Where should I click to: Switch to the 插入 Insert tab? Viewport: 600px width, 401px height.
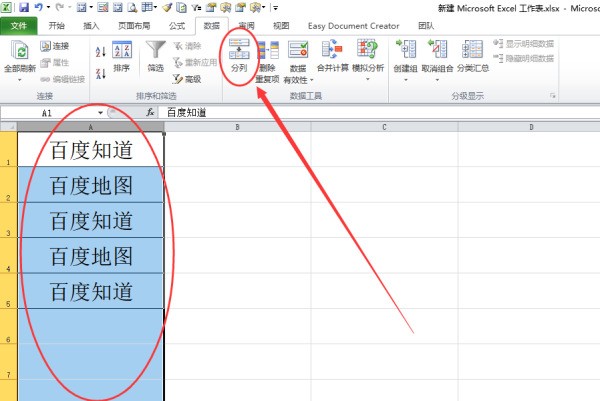pos(91,26)
